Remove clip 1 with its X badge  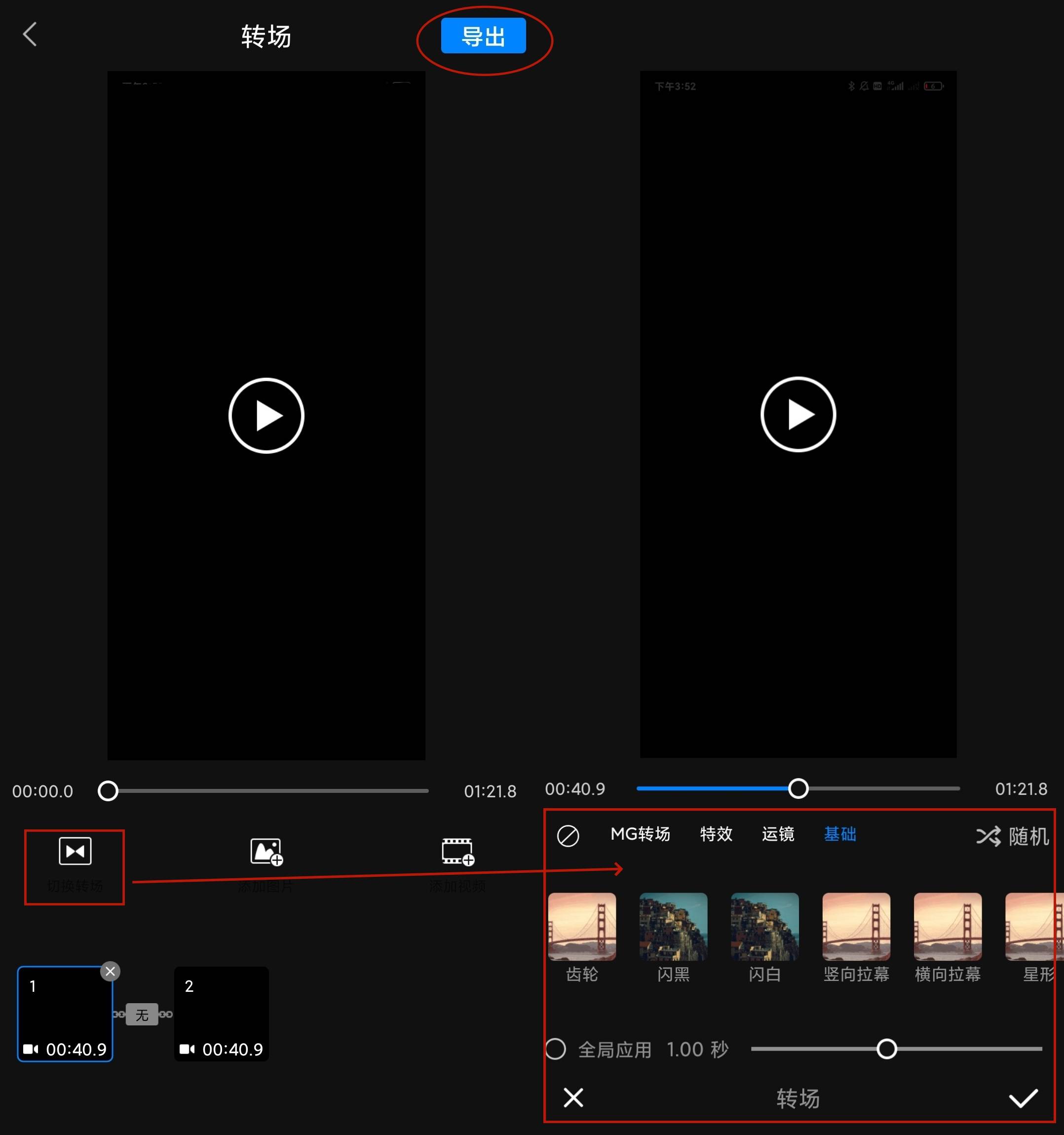(x=110, y=971)
